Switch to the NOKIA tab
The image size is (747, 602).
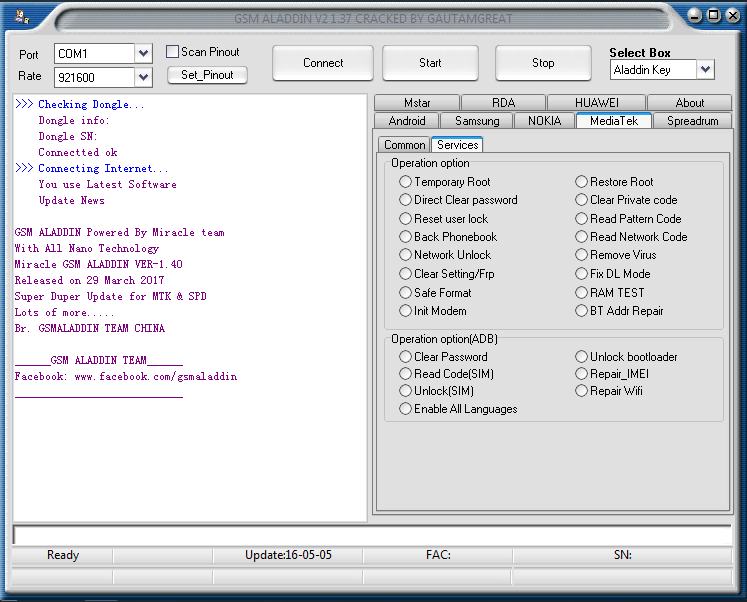pyautogui.click(x=545, y=121)
